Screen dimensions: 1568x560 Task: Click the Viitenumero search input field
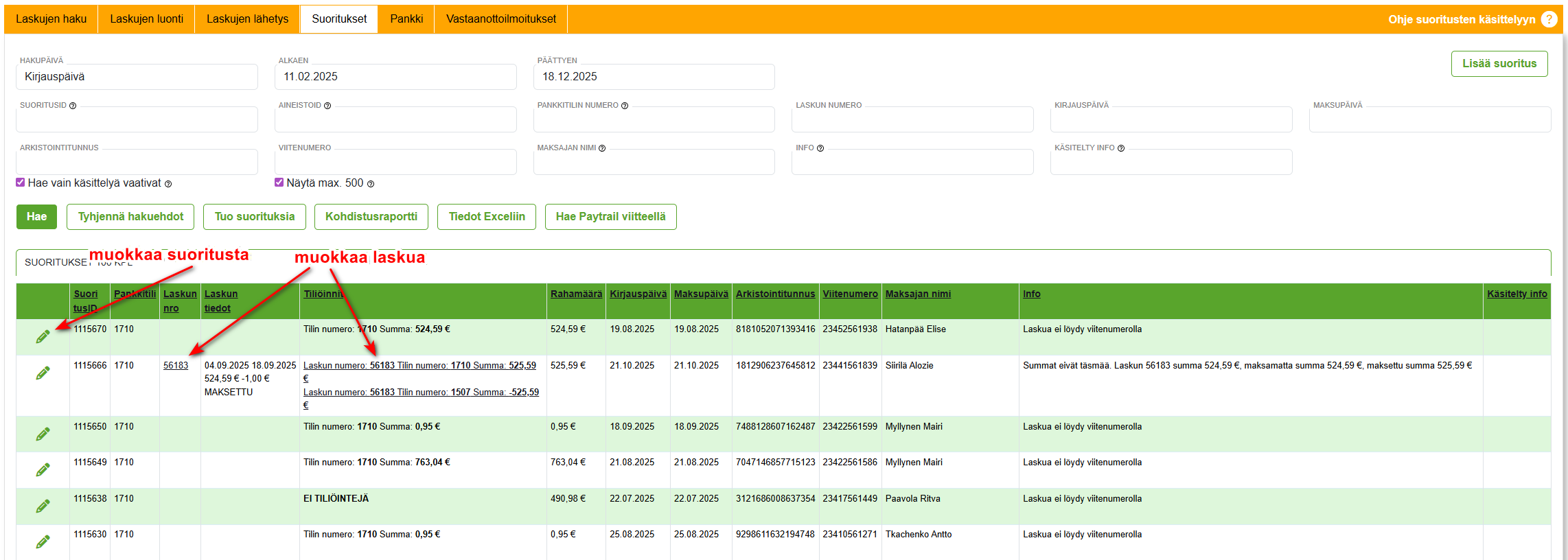(395, 163)
